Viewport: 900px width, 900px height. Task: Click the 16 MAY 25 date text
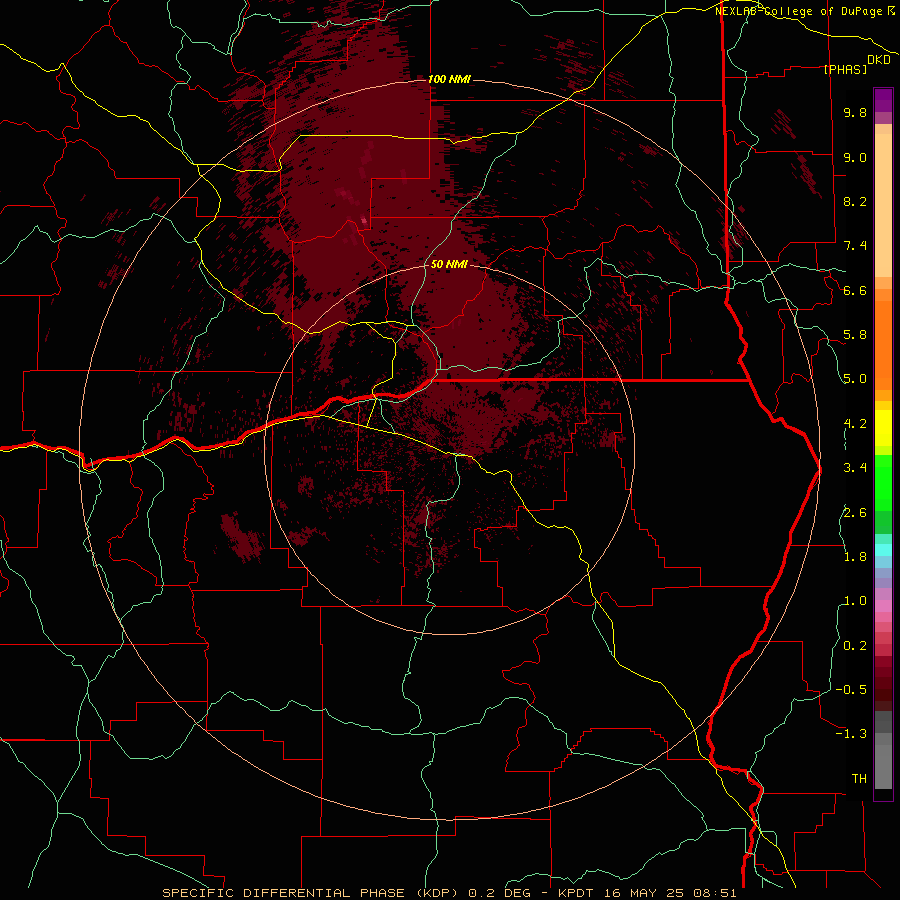644,893
